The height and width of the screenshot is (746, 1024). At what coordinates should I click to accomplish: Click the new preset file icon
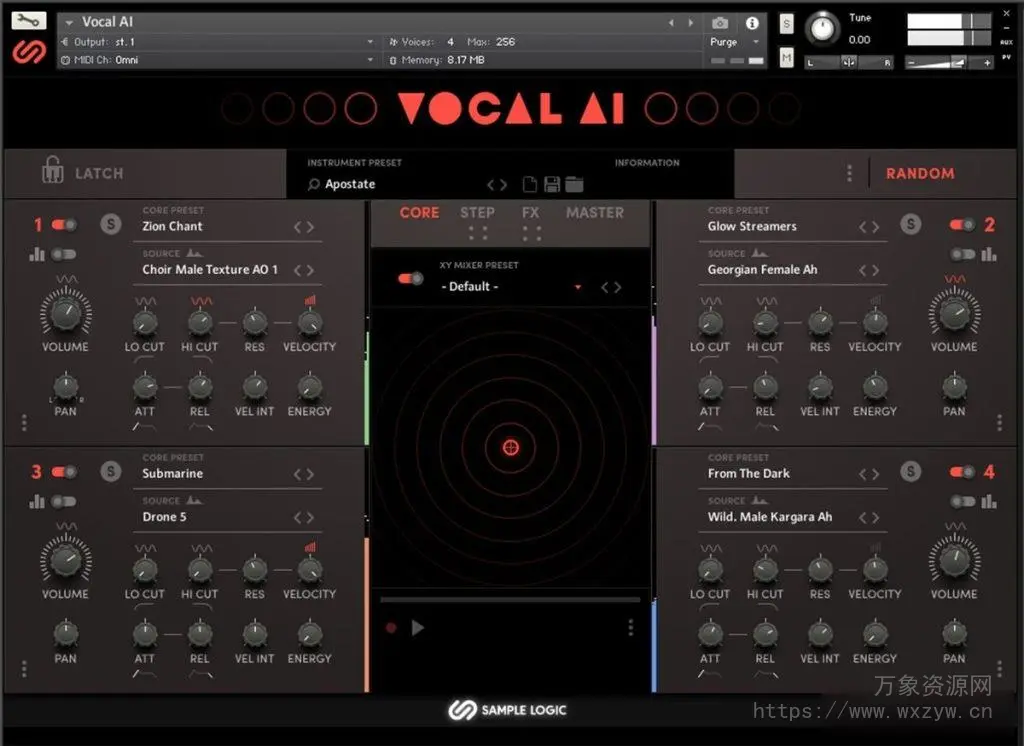coord(529,184)
